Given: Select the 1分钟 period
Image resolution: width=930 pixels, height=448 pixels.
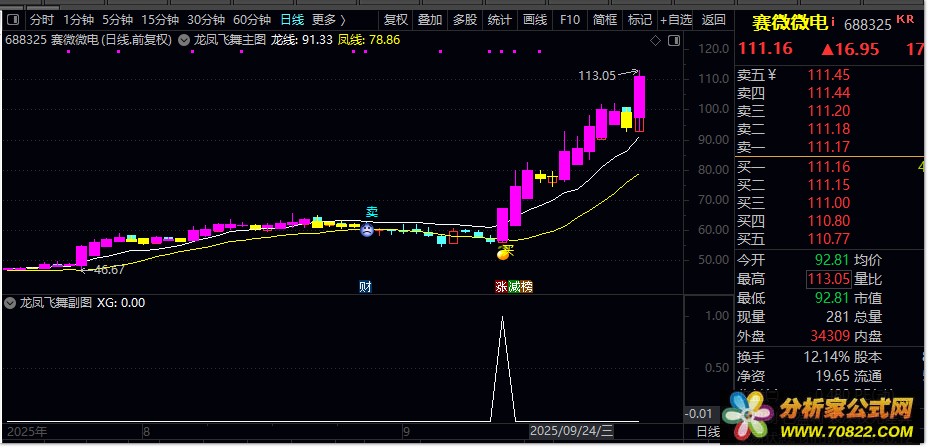Looking at the screenshot, I should coord(78,20).
